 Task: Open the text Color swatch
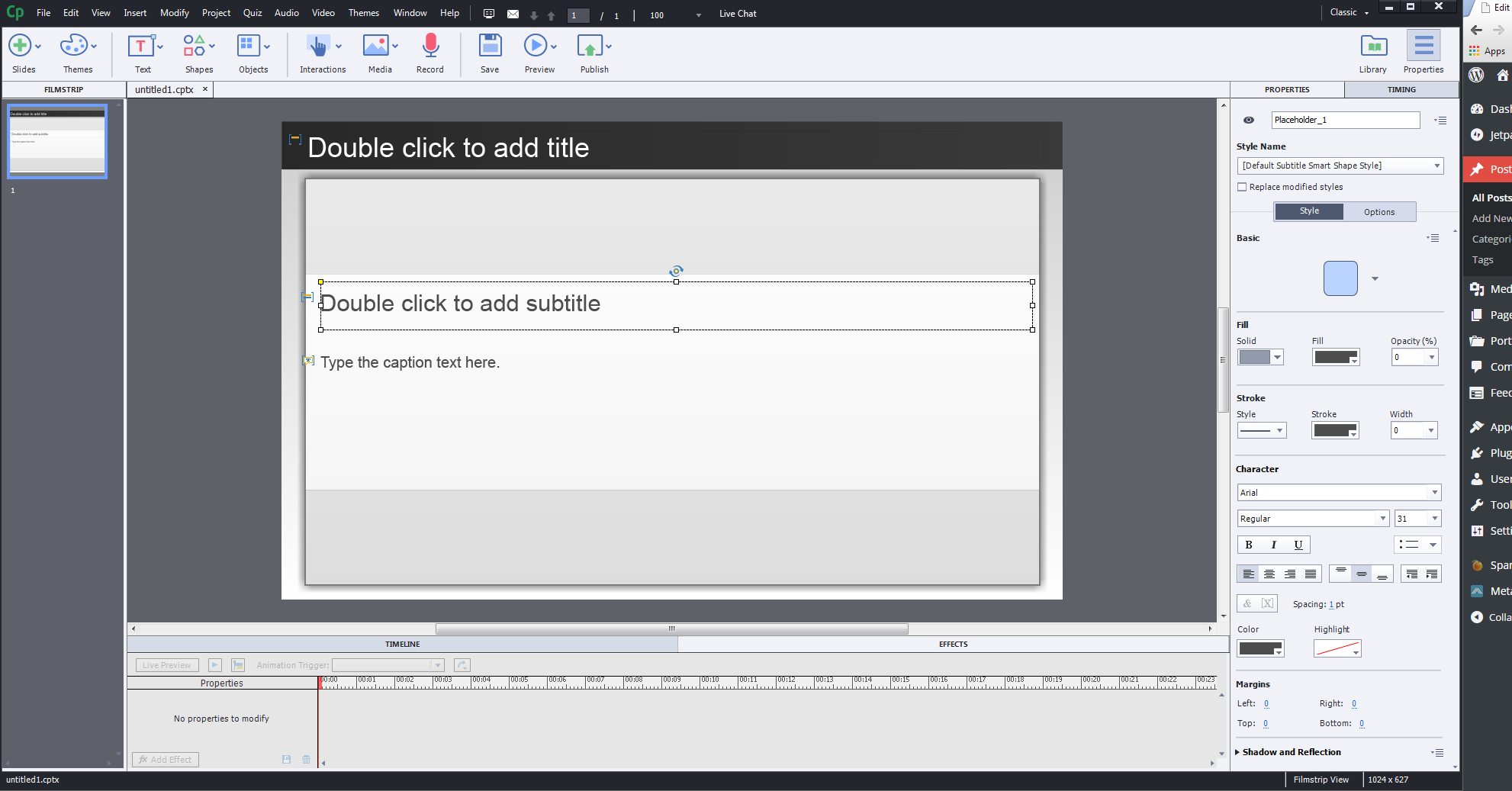tap(1260, 648)
